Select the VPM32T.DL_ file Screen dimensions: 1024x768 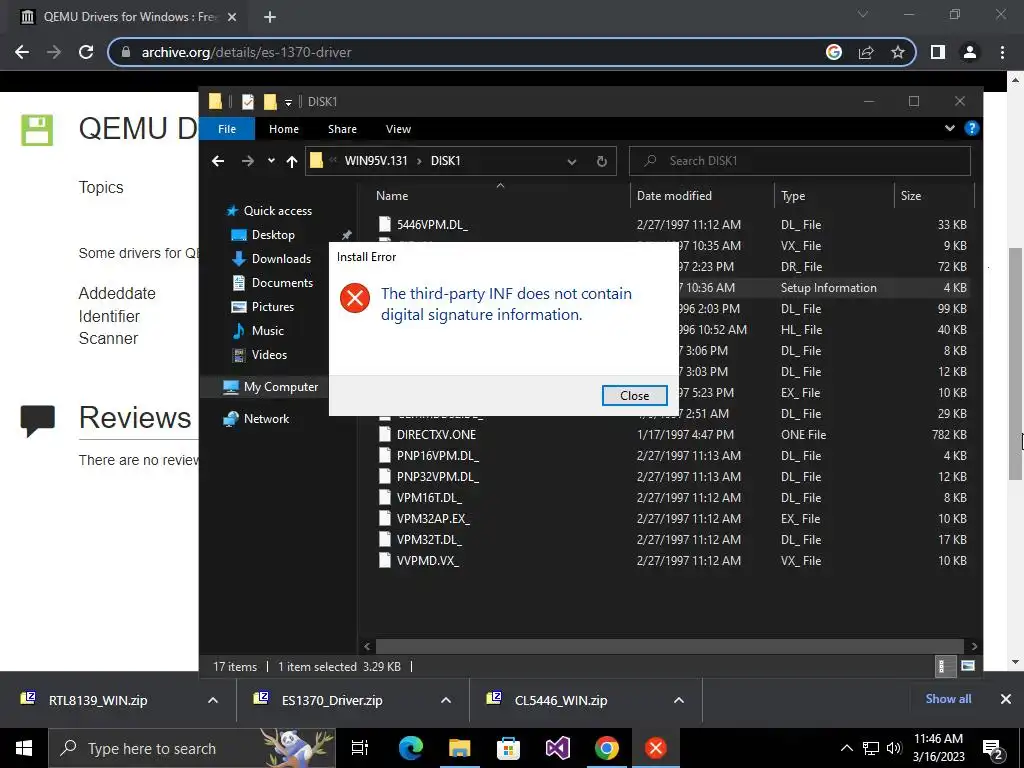pos(429,539)
